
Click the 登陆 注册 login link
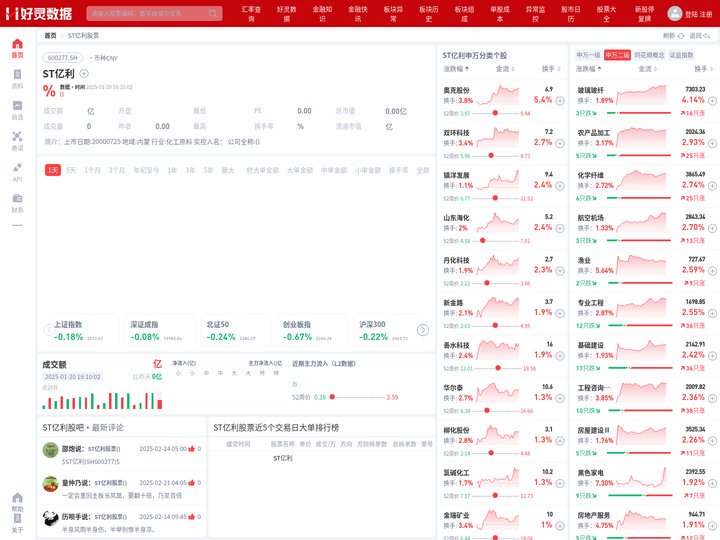click(698, 14)
